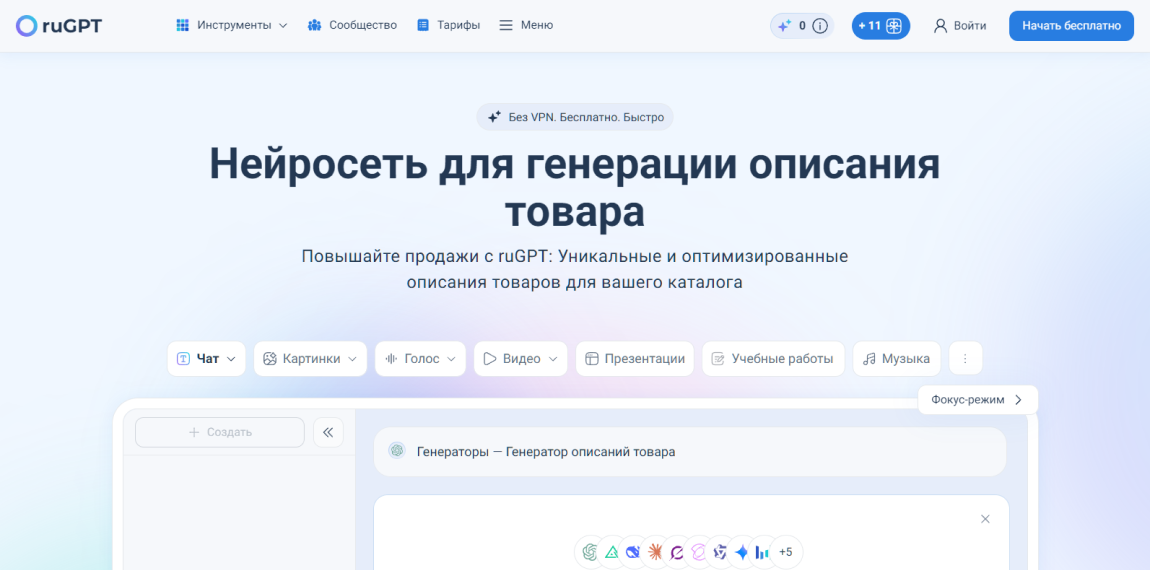This screenshot has width=1150, height=570.
Task: Click the three-dots more tools button
Action: [x=965, y=359]
